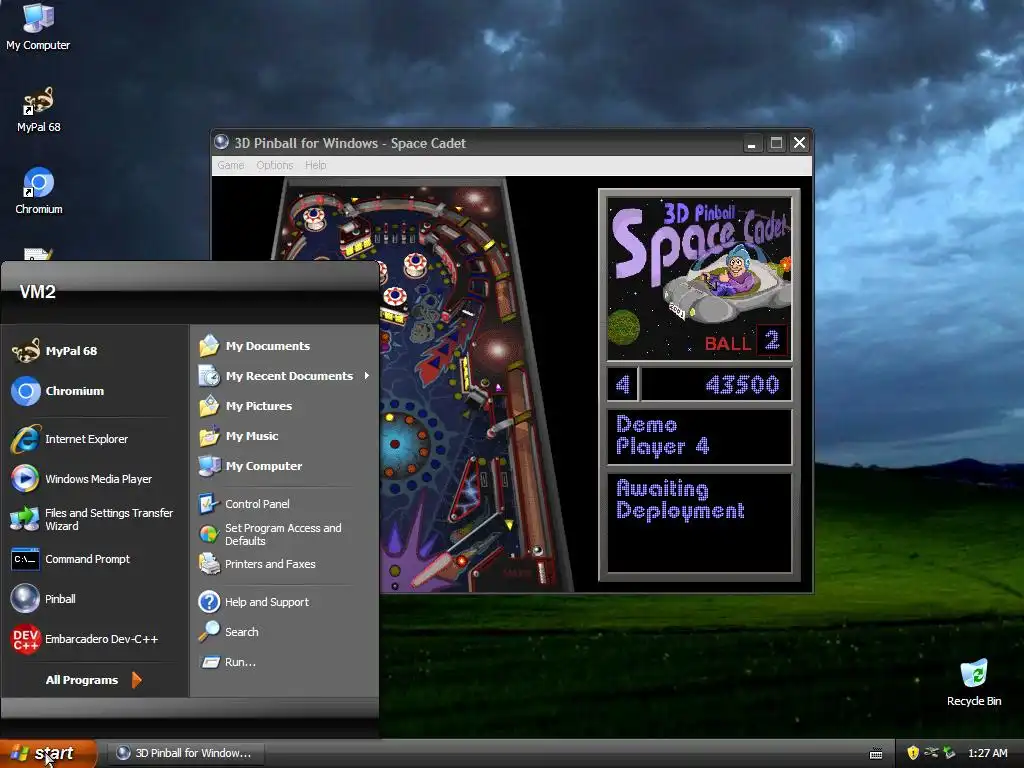The width and height of the screenshot is (1024, 768).
Task: Open My Music folder
Action: pos(283,436)
